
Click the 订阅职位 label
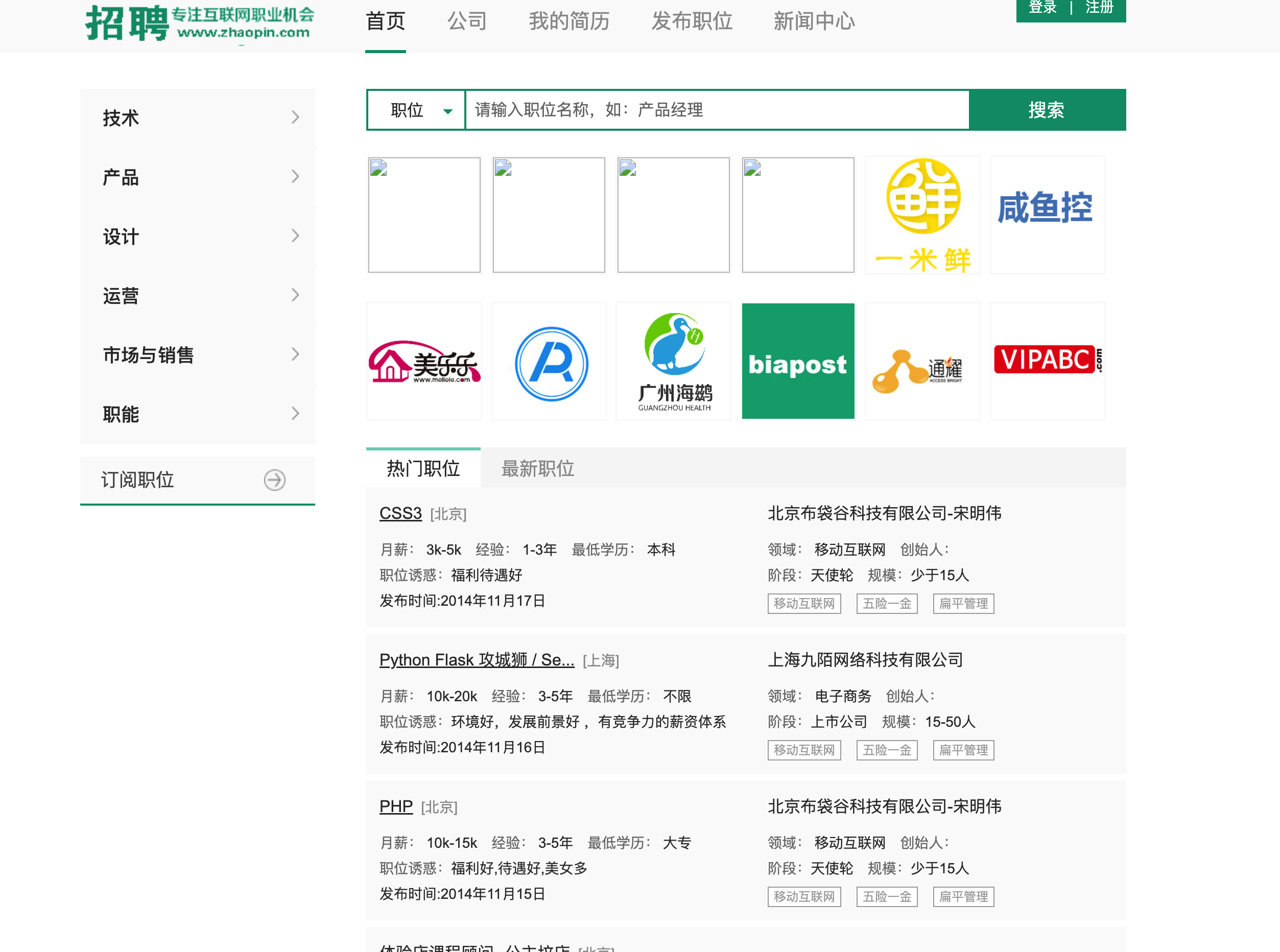click(x=137, y=480)
